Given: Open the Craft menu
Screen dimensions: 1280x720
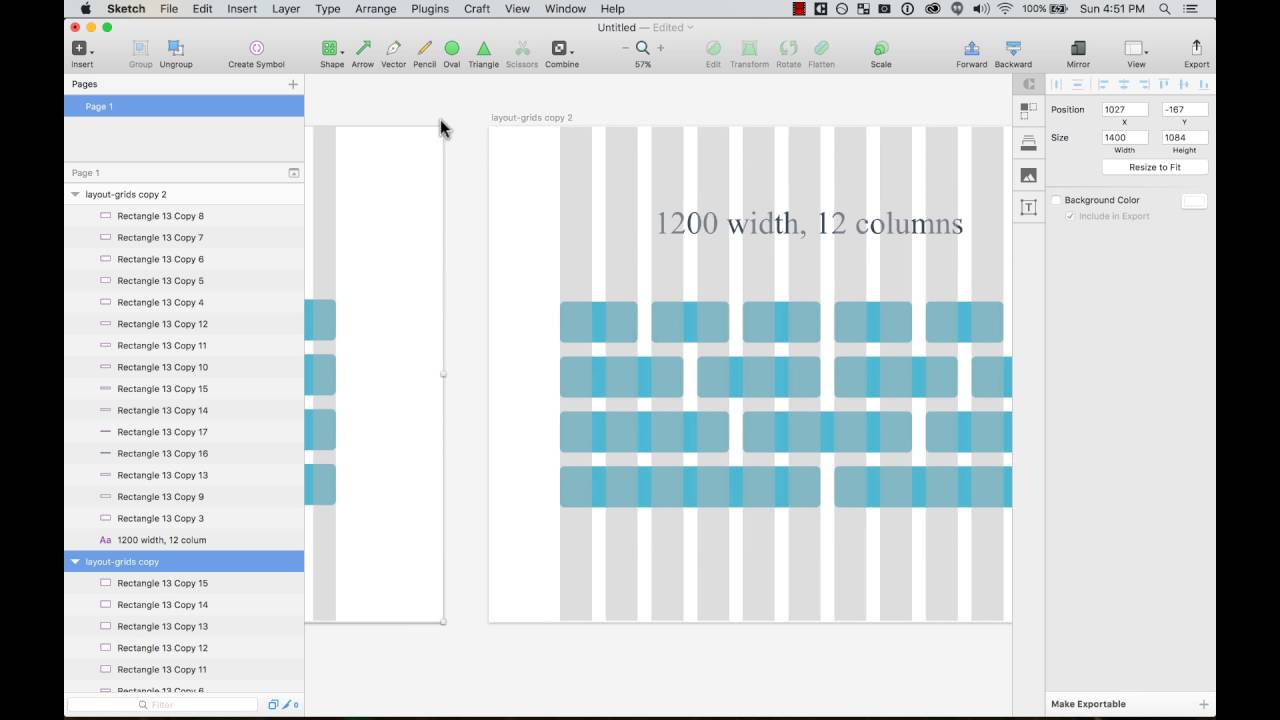Looking at the screenshot, I should coord(477,8).
